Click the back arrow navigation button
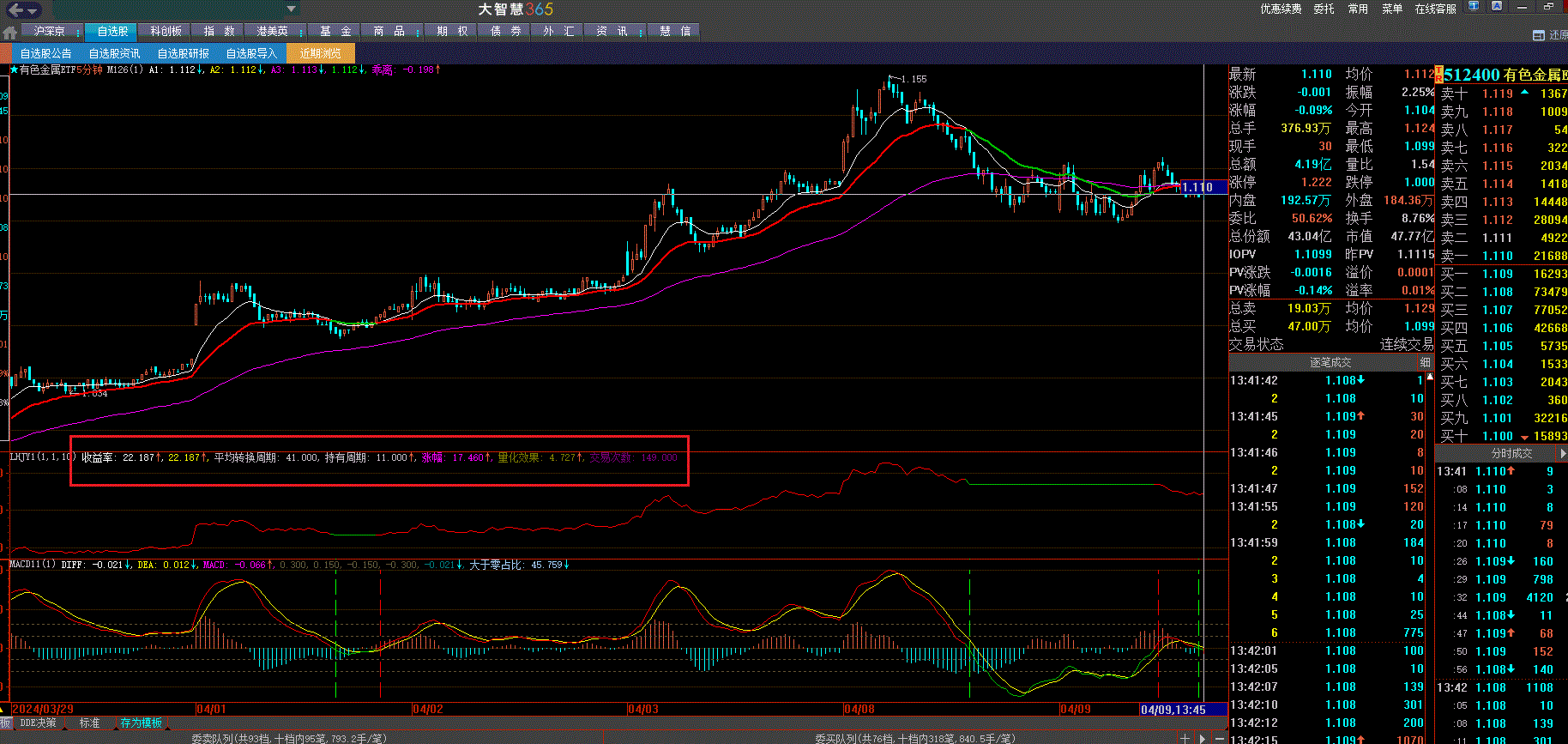This screenshot has width=1568, height=744. pos(15,10)
